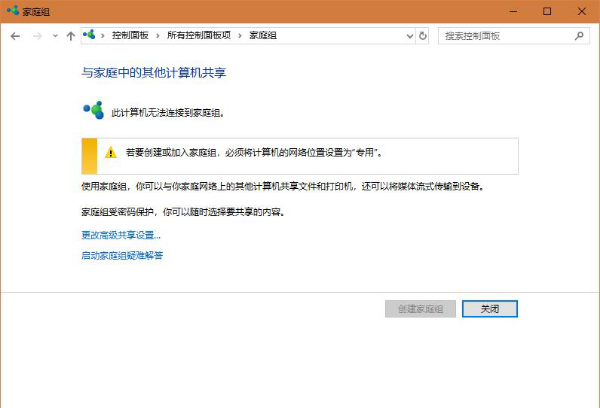600x408 pixels.
Task: Click the HomeGroup icon in address bar
Action: pos(89,35)
